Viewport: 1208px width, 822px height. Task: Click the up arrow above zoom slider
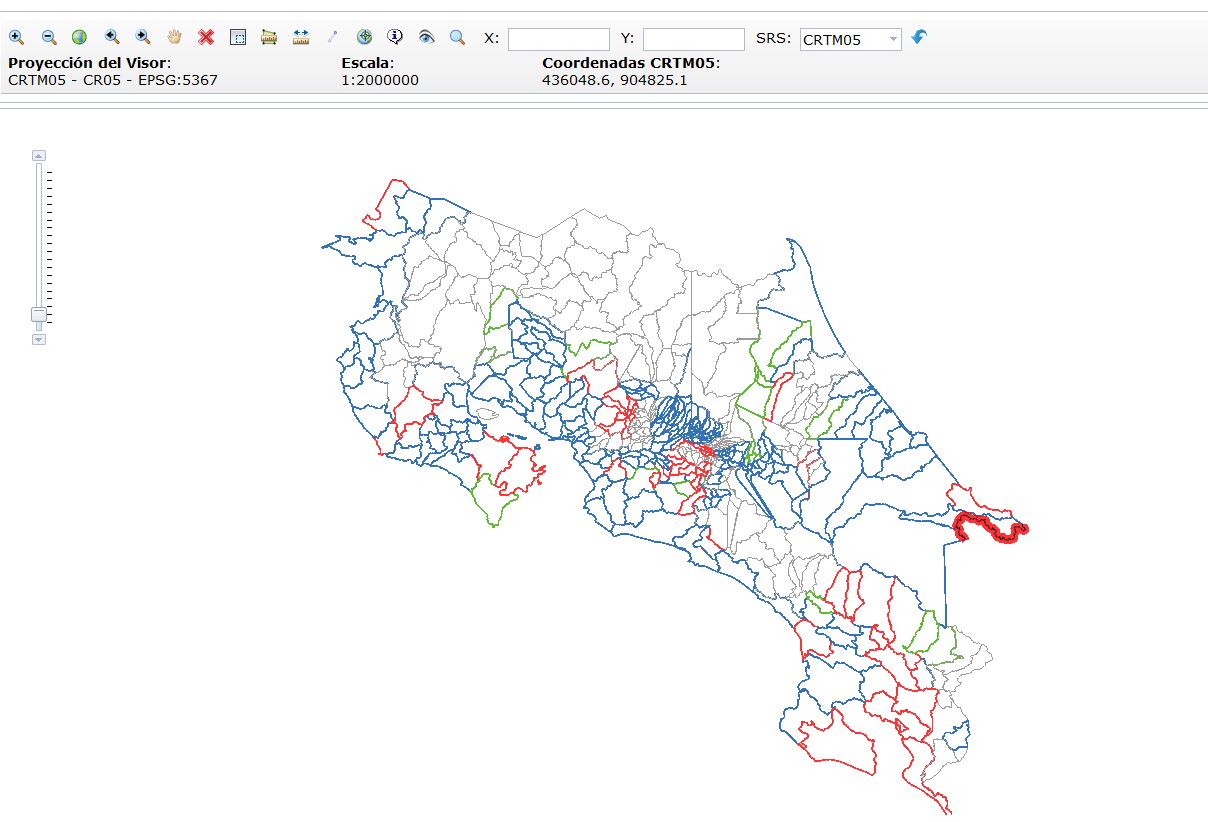(x=39, y=155)
